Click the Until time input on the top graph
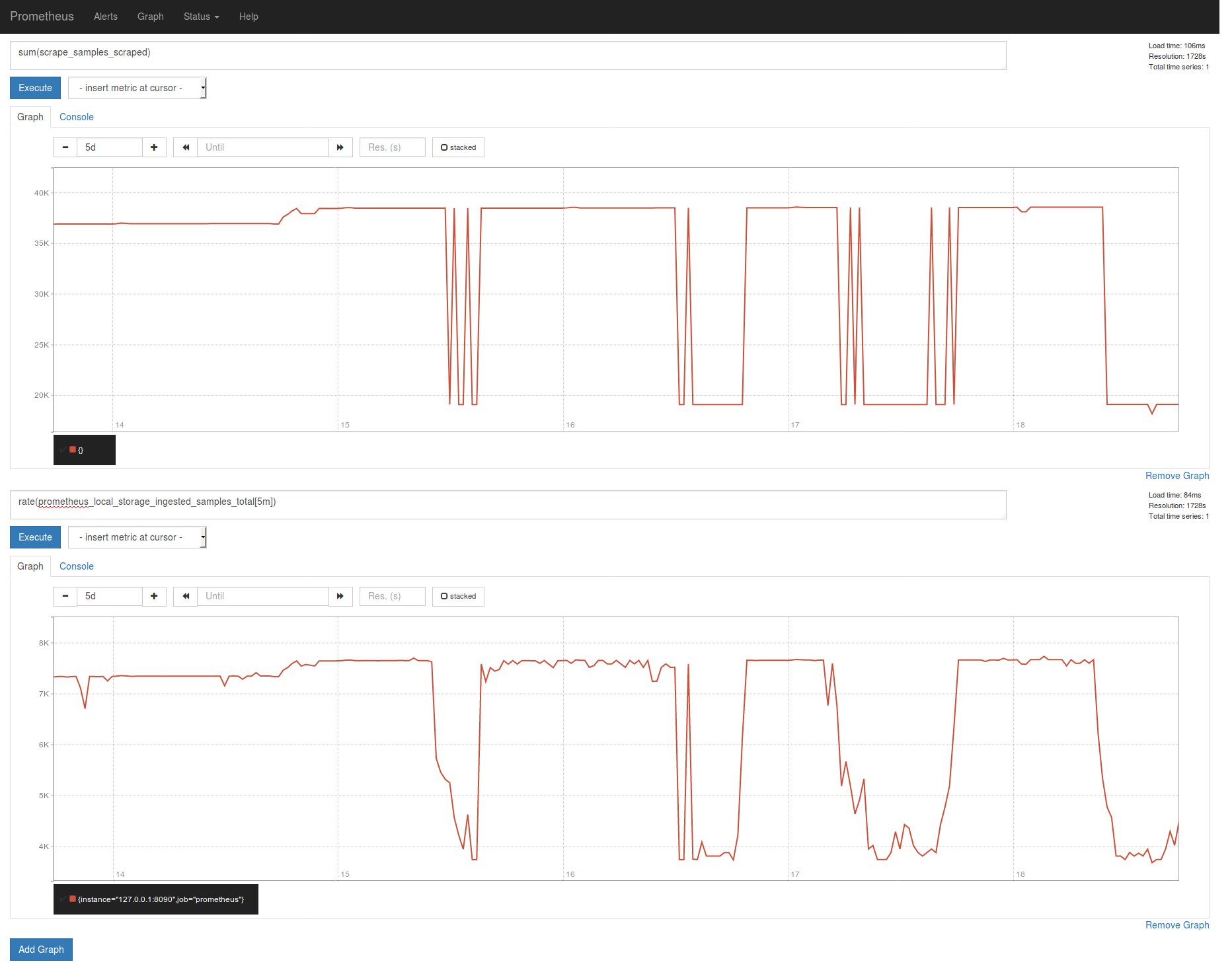Image resolution: width=1232 pixels, height=974 pixels. pyautogui.click(x=262, y=147)
